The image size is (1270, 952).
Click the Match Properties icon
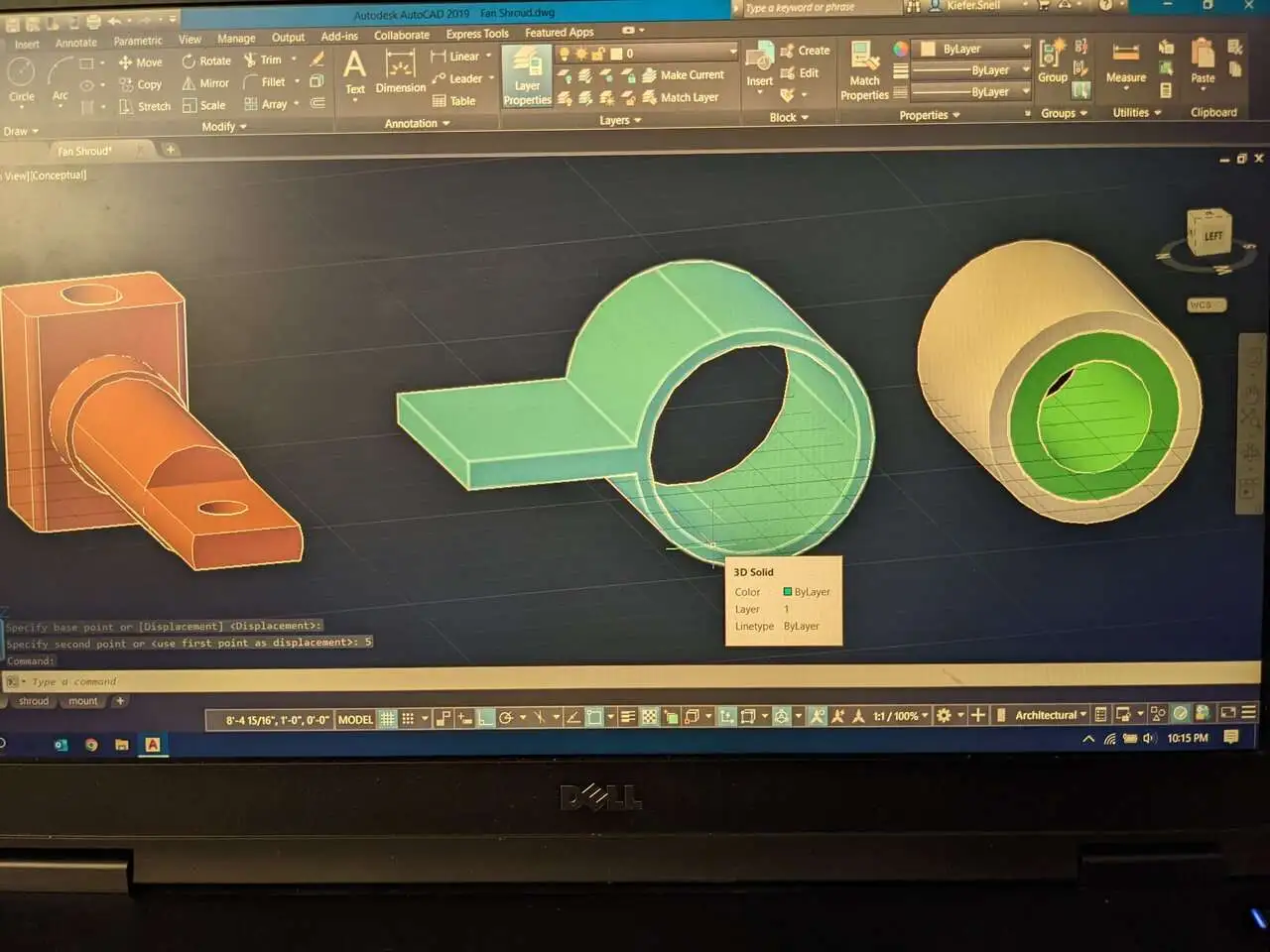click(864, 69)
